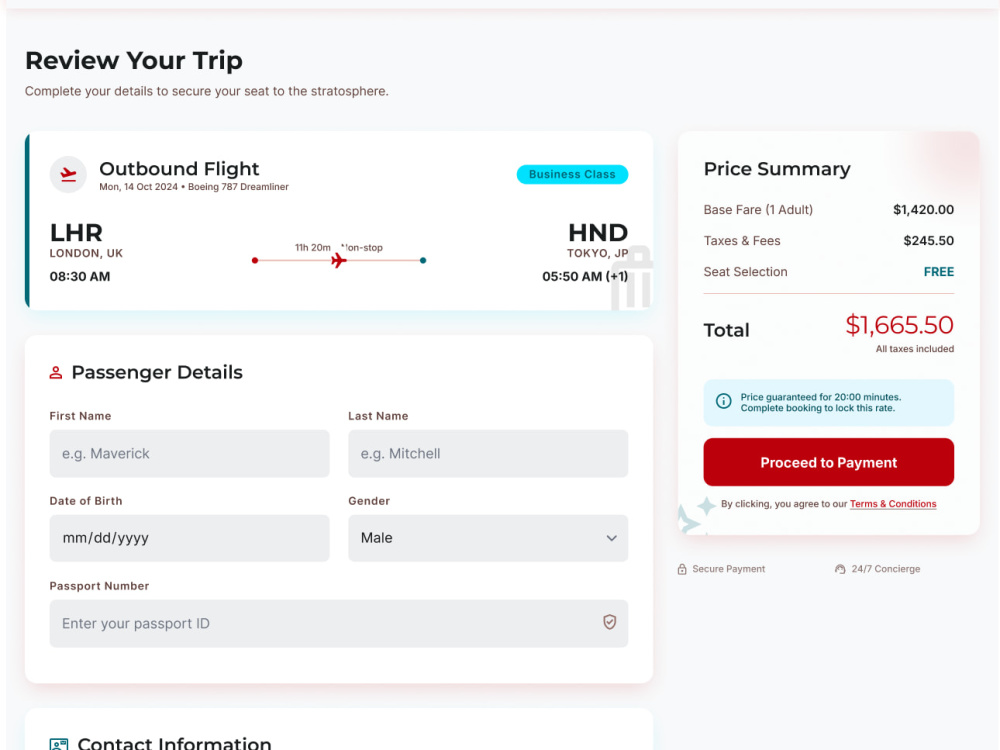Focus the Last Name input field
The height and width of the screenshot is (750, 1000).
click(488, 453)
